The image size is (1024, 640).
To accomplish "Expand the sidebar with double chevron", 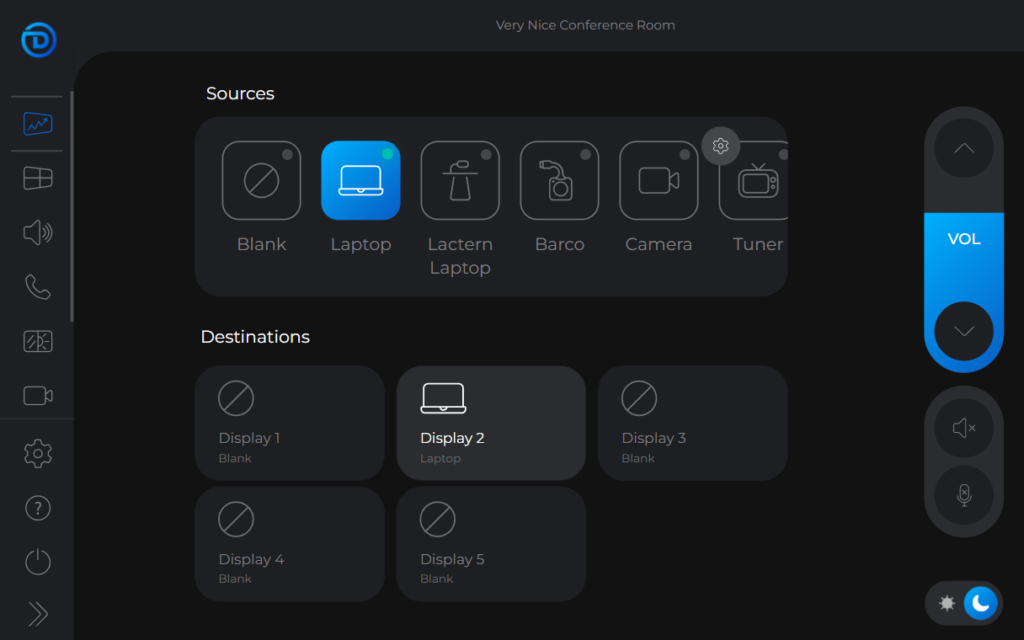I will click(37, 613).
